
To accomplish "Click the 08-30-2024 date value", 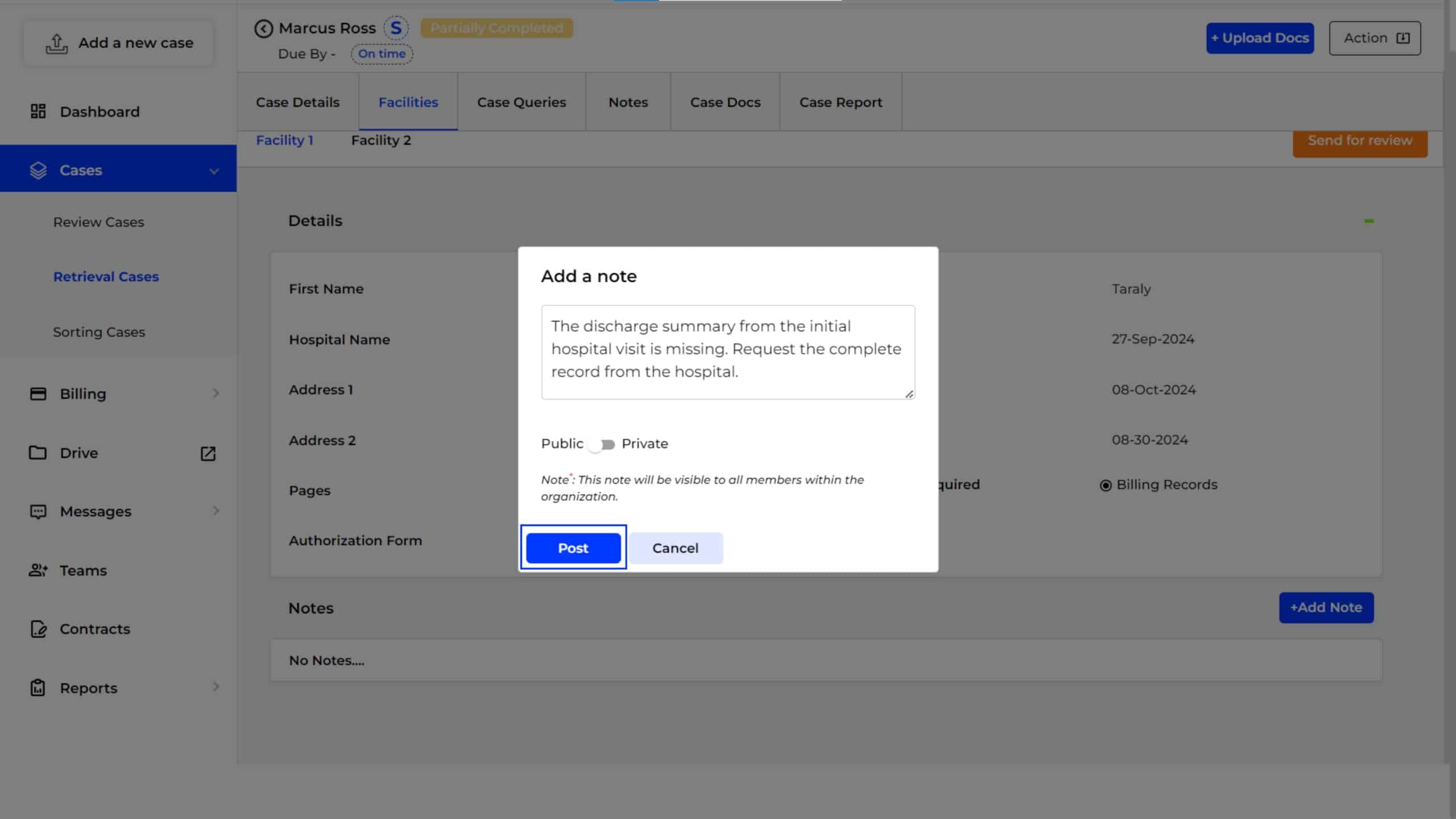I will 1149,440.
